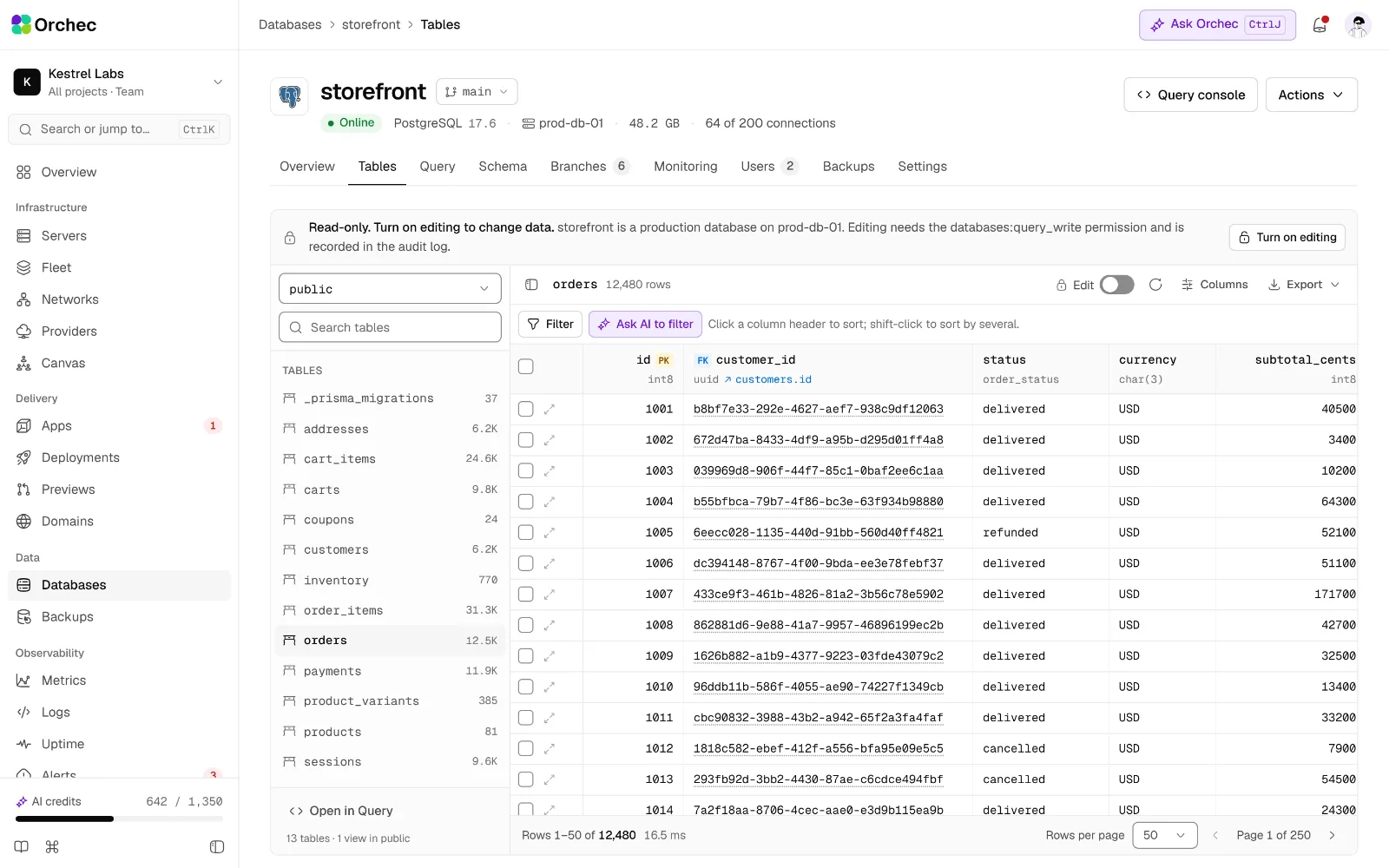Switch to the Branches tab
1389x868 pixels.
(x=589, y=167)
